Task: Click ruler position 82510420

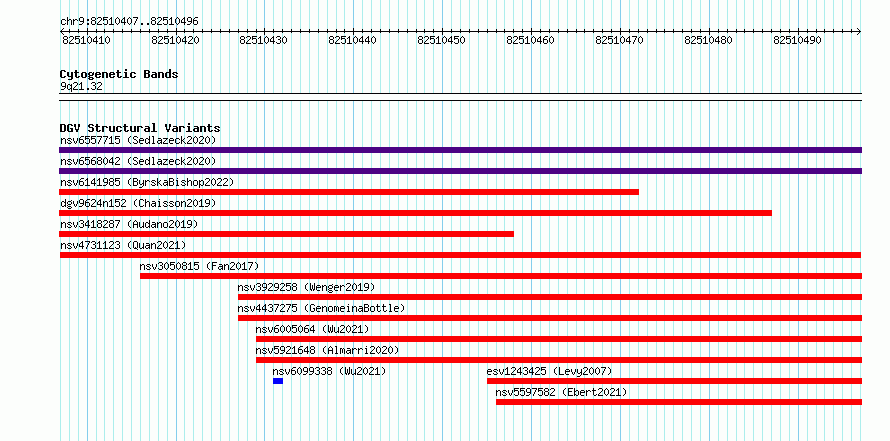Action: tap(175, 40)
